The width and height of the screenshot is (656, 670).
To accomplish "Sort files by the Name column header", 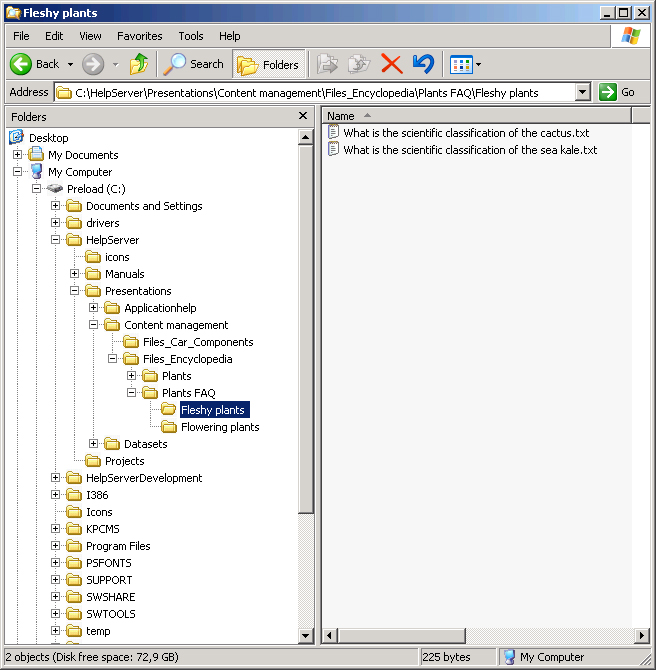I will coord(476,116).
